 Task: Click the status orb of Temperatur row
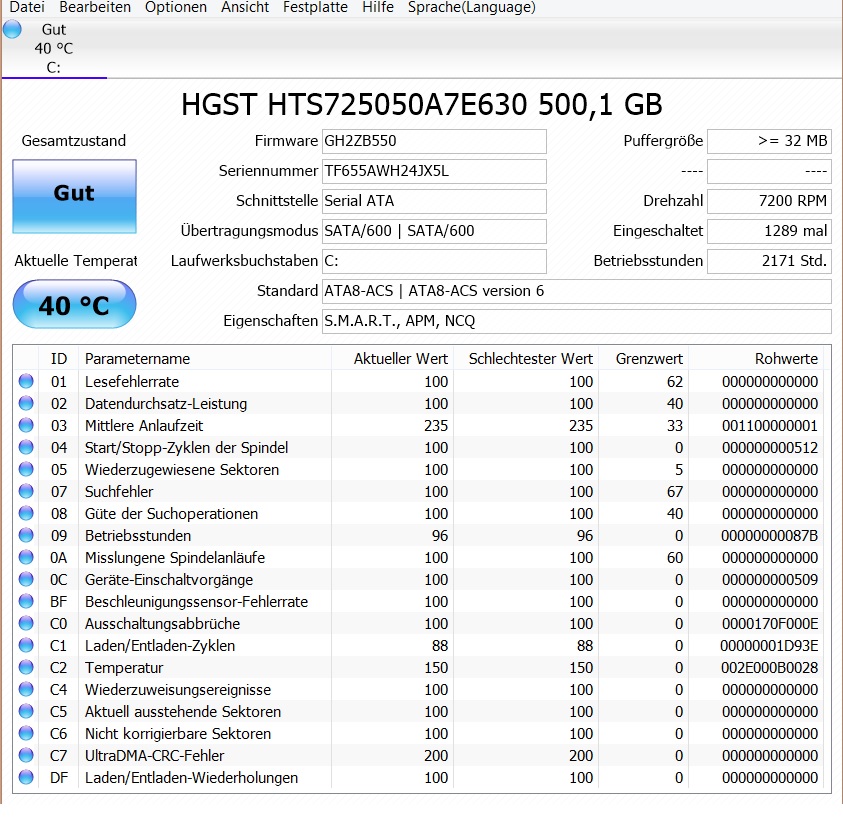point(26,668)
